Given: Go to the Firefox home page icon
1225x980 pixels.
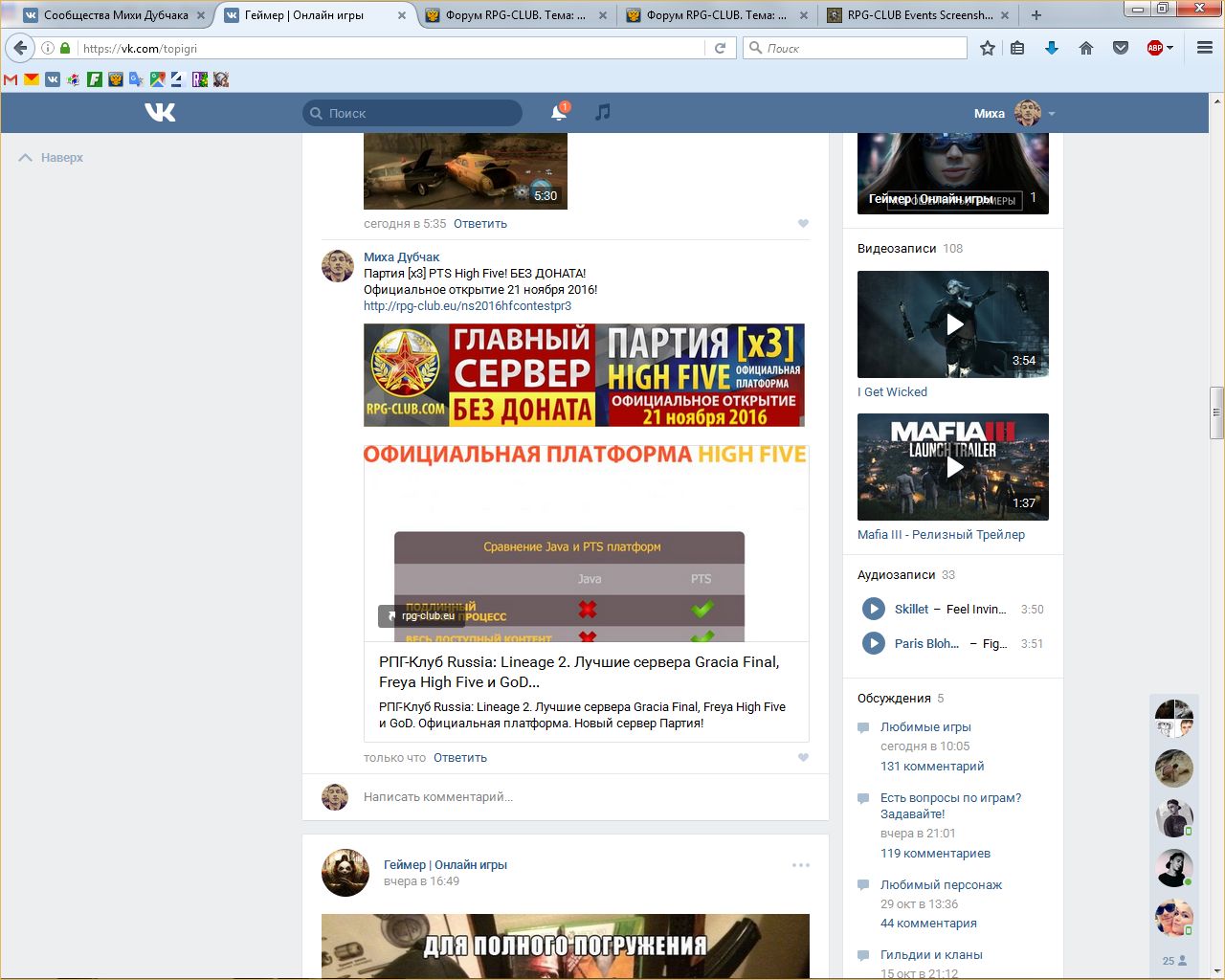Looking at the screenshot, I should tap(1085, 48).
